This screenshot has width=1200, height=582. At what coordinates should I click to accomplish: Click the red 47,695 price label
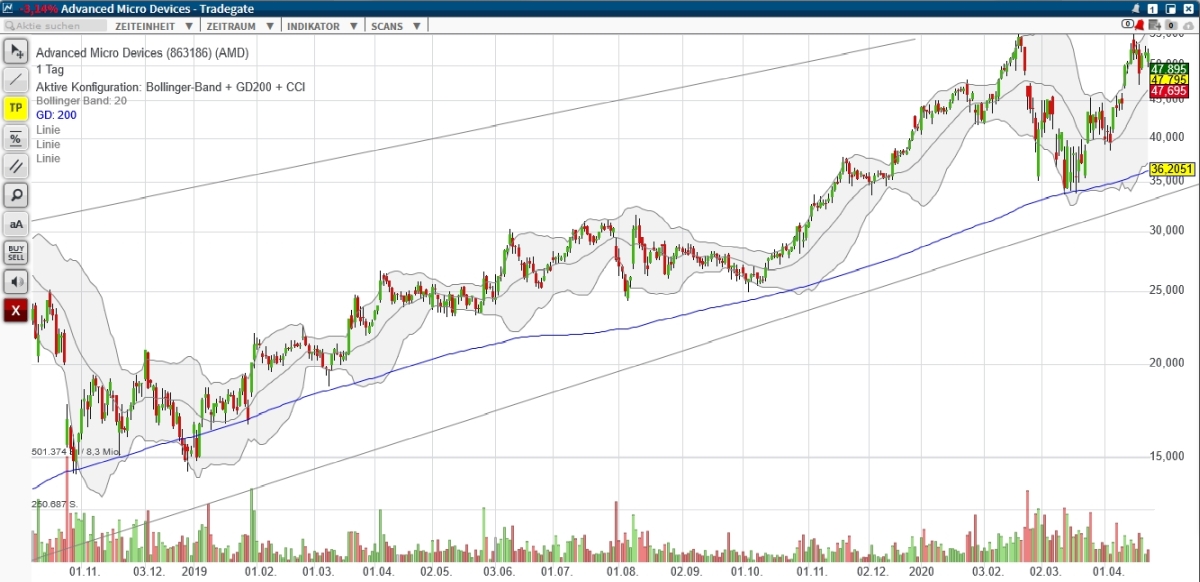tap(1168, 91)
